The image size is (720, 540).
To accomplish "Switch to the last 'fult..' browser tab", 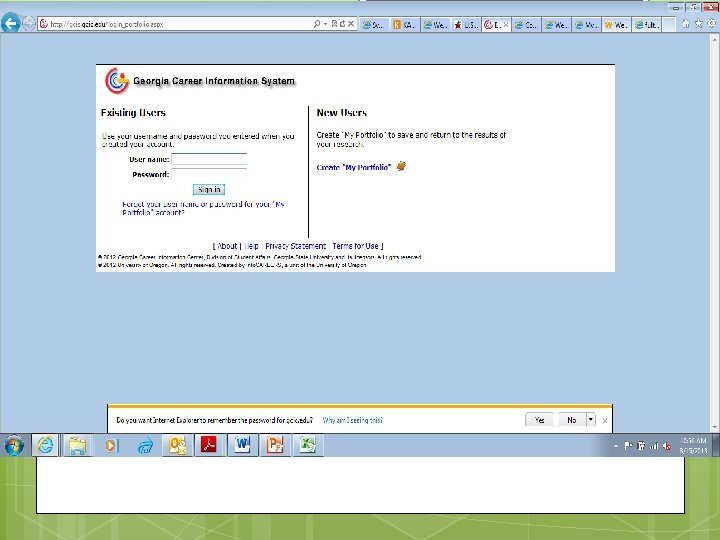I will point(647,25).
